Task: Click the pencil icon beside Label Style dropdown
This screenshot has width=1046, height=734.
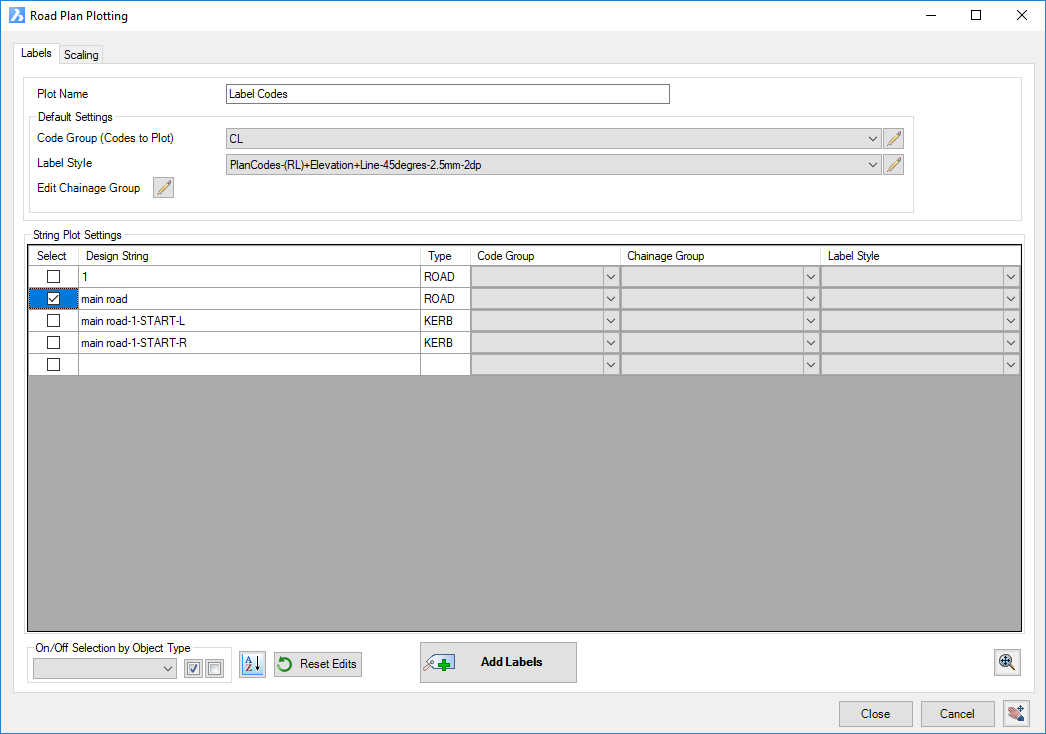Action: [894, 165]
